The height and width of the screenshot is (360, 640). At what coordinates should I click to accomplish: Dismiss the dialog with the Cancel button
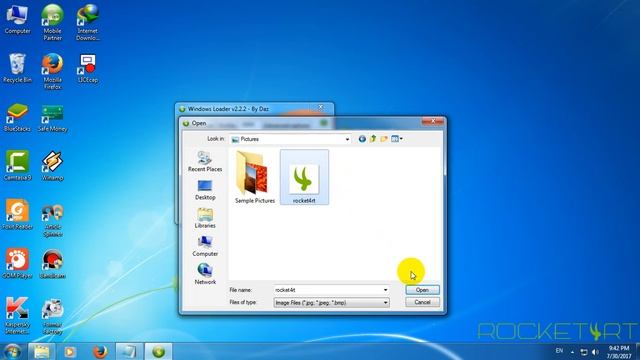coord(422,302)
